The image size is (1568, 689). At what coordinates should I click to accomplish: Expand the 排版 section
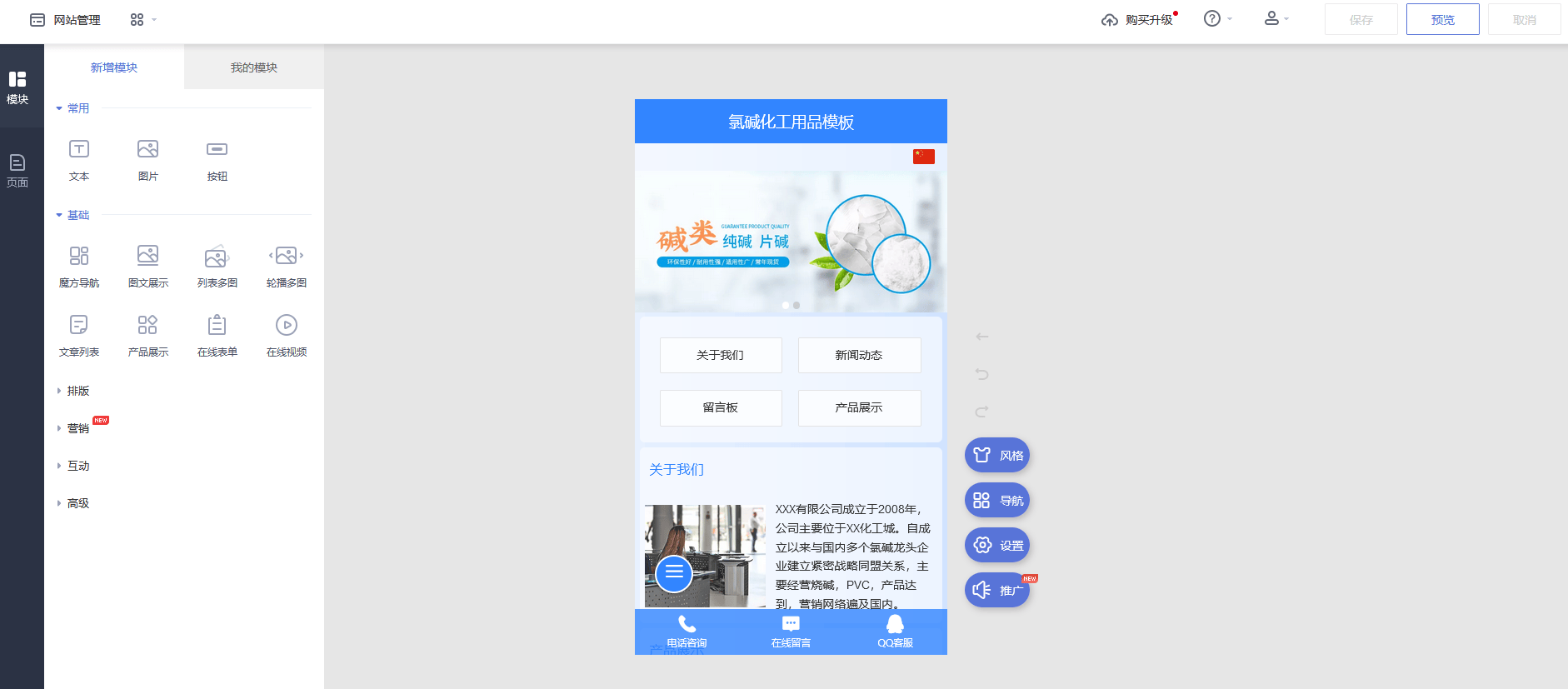[72, 391]
